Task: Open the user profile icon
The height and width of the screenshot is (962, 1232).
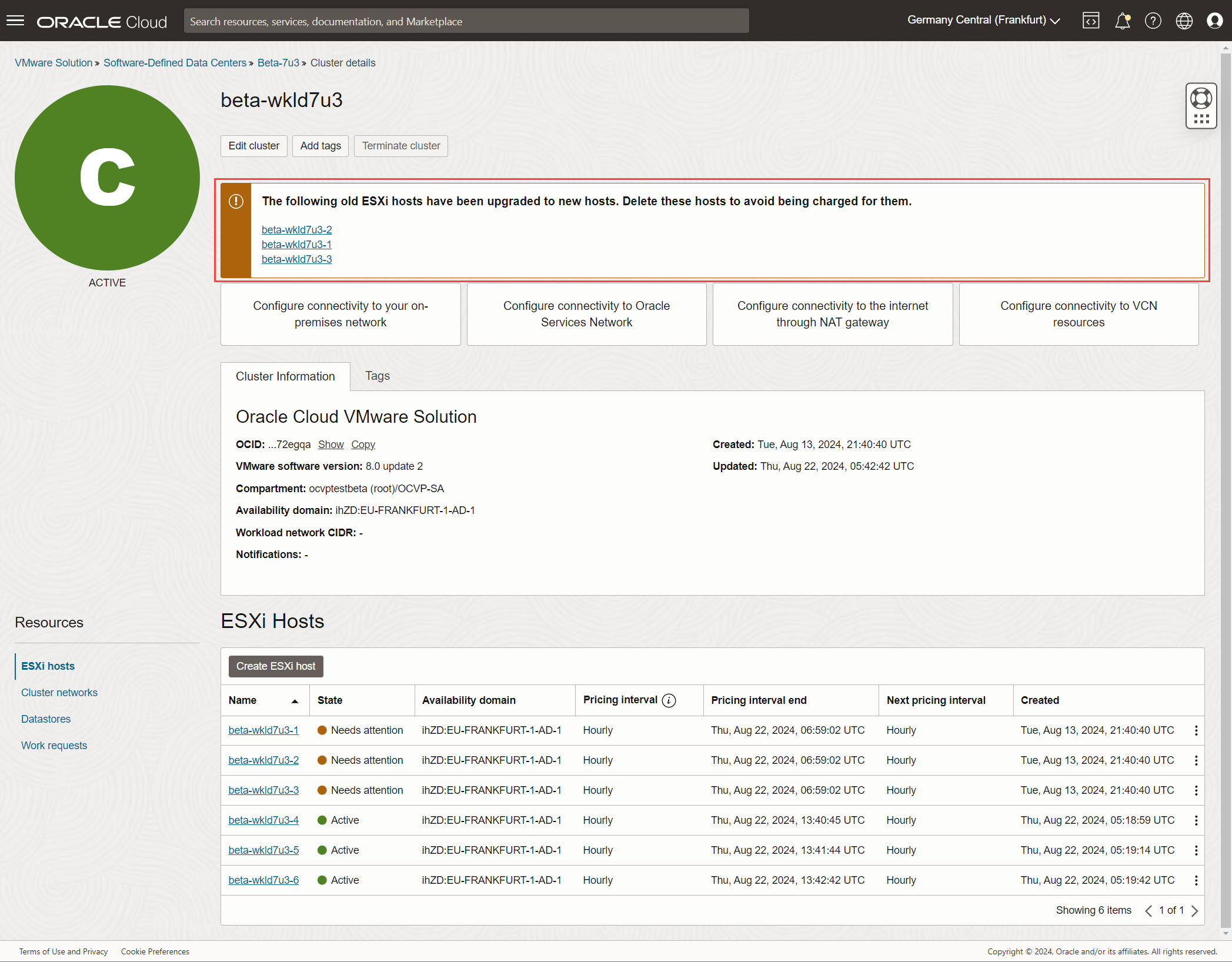Action: pos(1214,21)
